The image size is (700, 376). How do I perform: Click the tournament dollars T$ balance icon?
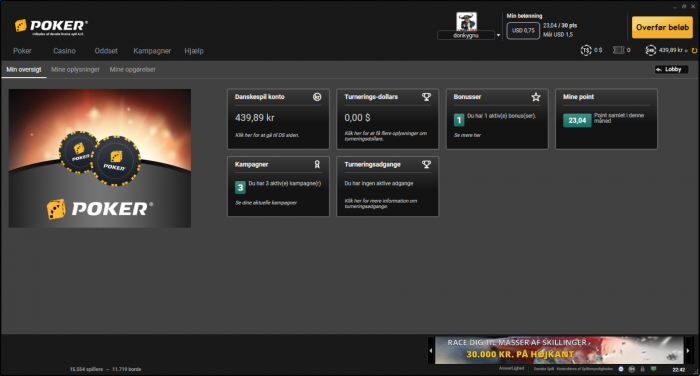pyautogui.click(x=586, y=50)
